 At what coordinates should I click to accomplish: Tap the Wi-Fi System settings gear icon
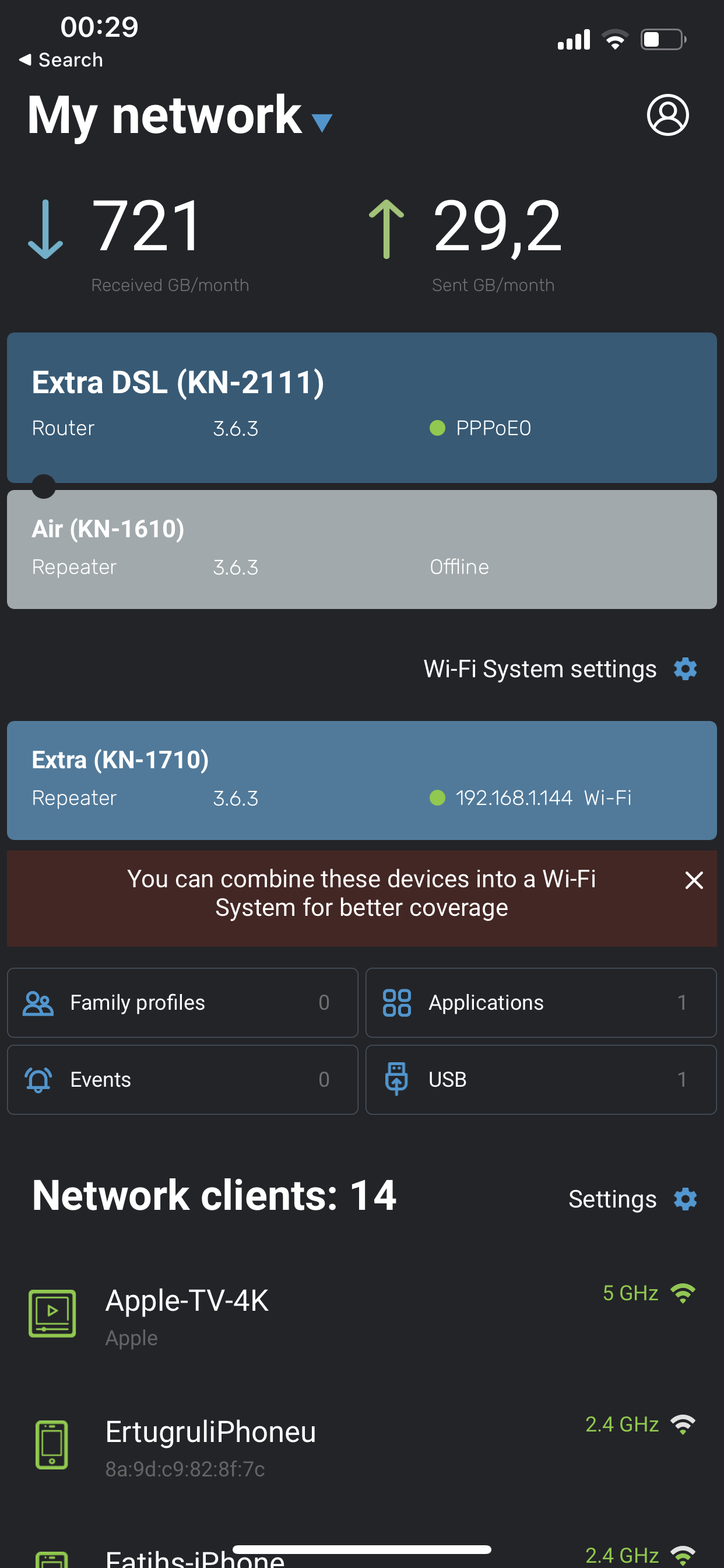coord(685,669)
